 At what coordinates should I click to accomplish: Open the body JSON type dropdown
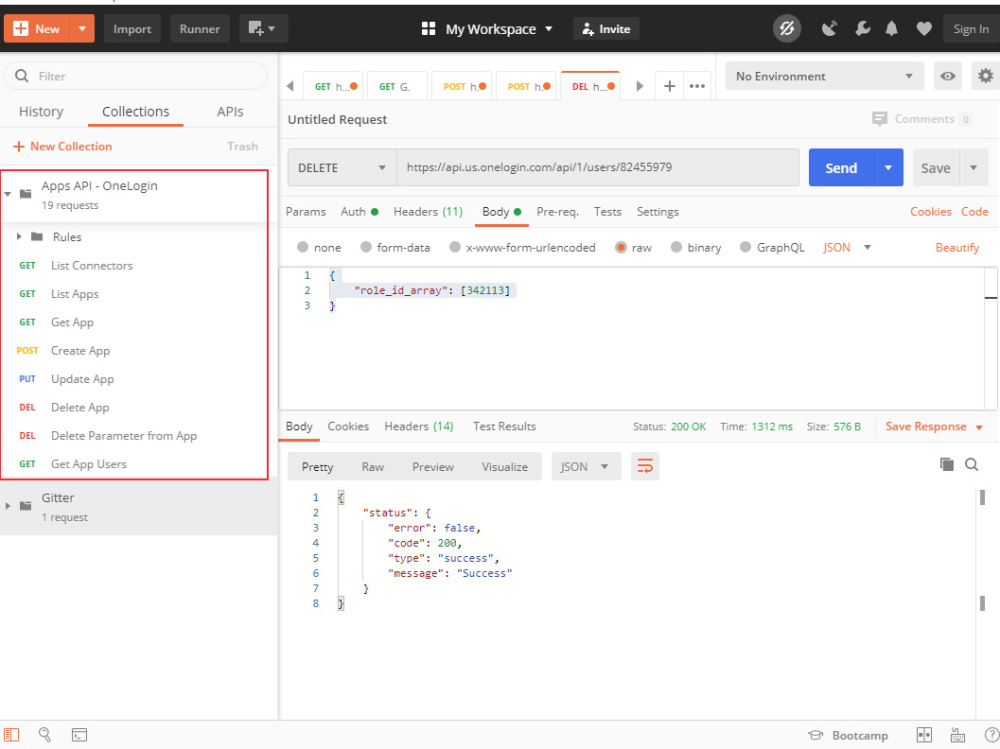pos(847,247)
